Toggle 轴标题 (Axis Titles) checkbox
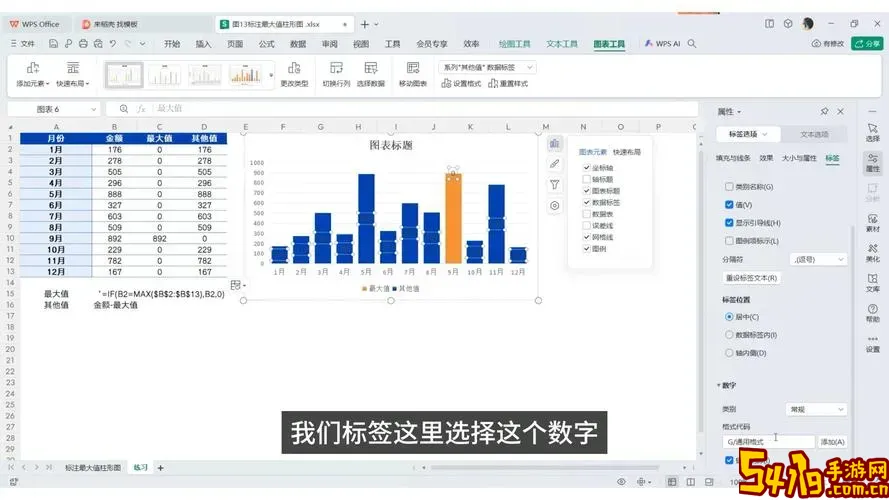Image resolution: width=889 pixels, height=500 pixels. (x=587, y=179)
